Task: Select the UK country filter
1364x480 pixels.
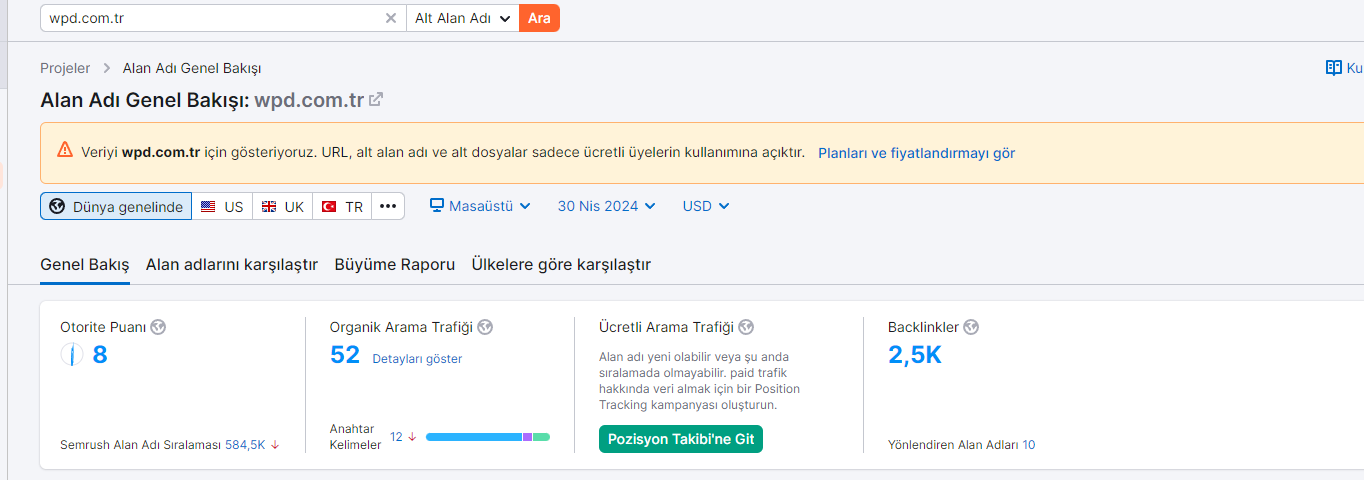Action: tap(282, 206)
